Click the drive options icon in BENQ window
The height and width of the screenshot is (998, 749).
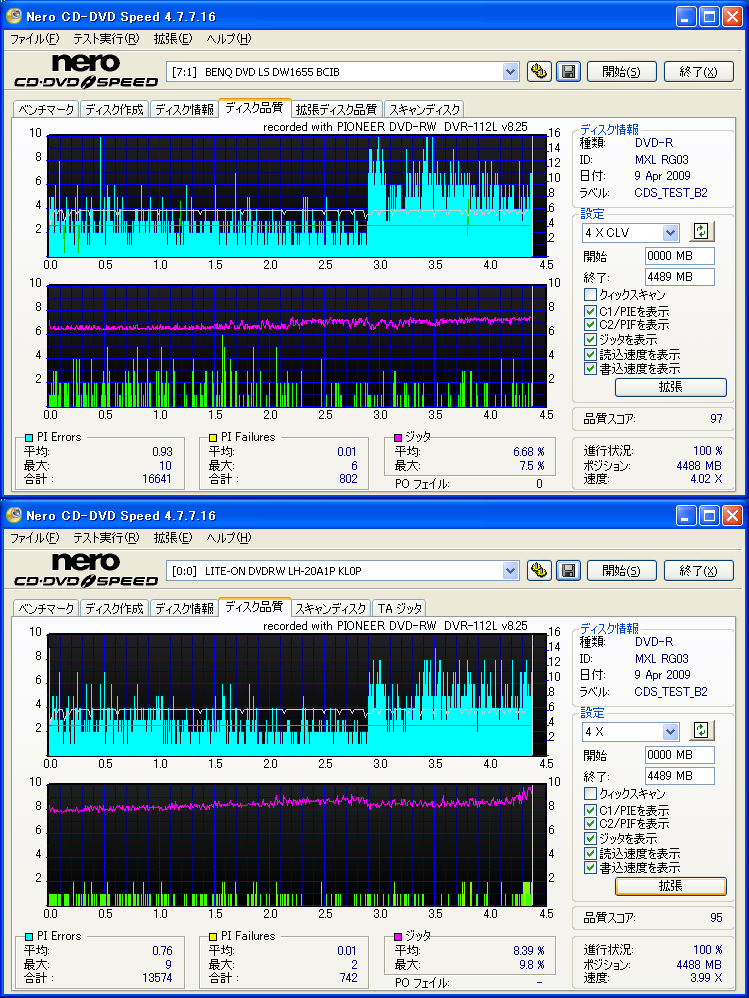(x=539, y=71)
